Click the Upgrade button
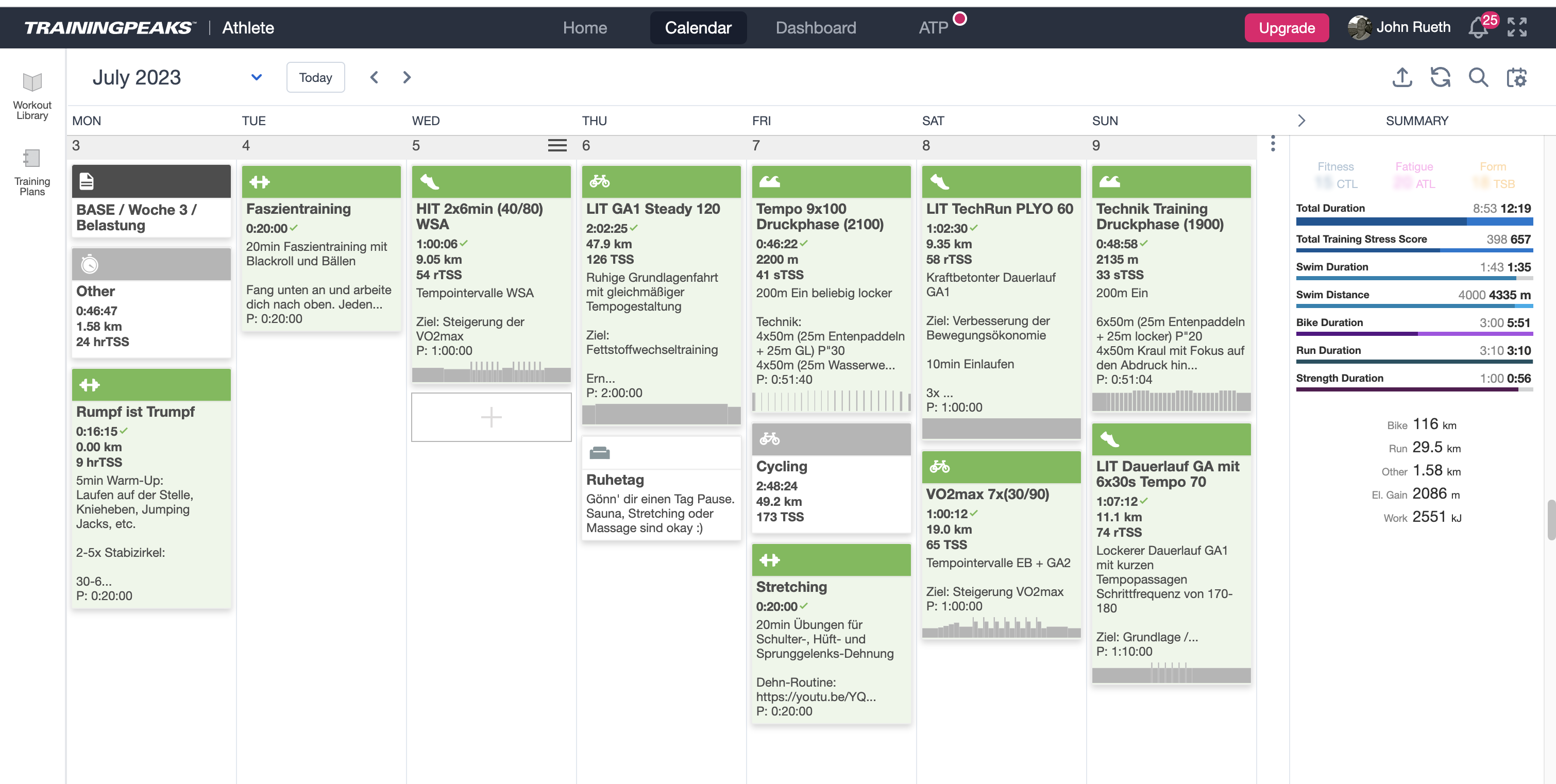1556x784 pixels. pyautogui.click(x=1287, y=28)
